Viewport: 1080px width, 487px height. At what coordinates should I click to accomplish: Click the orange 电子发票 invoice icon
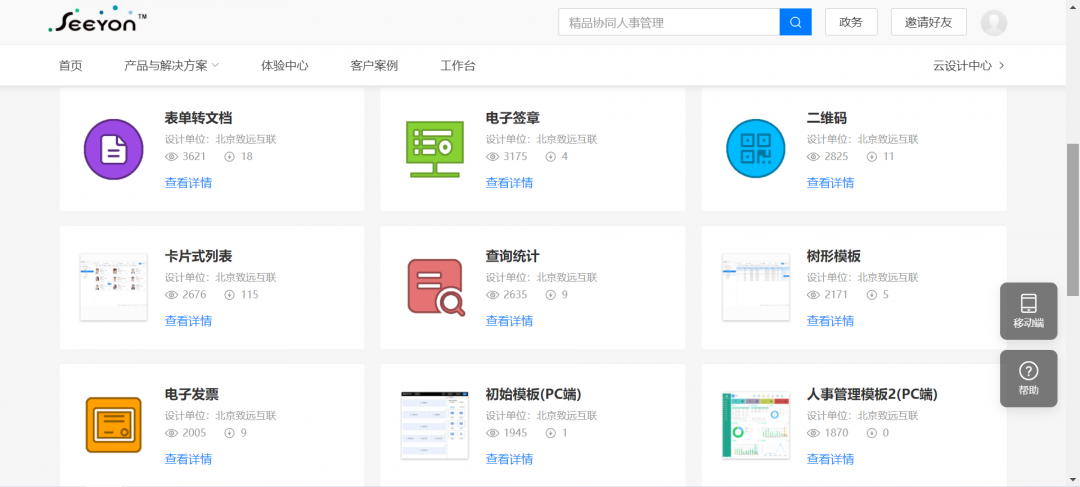point(114,425)
